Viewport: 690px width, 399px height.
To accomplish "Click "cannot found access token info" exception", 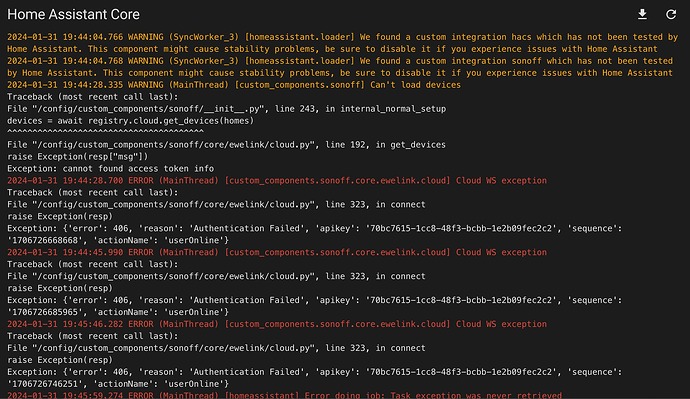I will (x=110, y=168).
